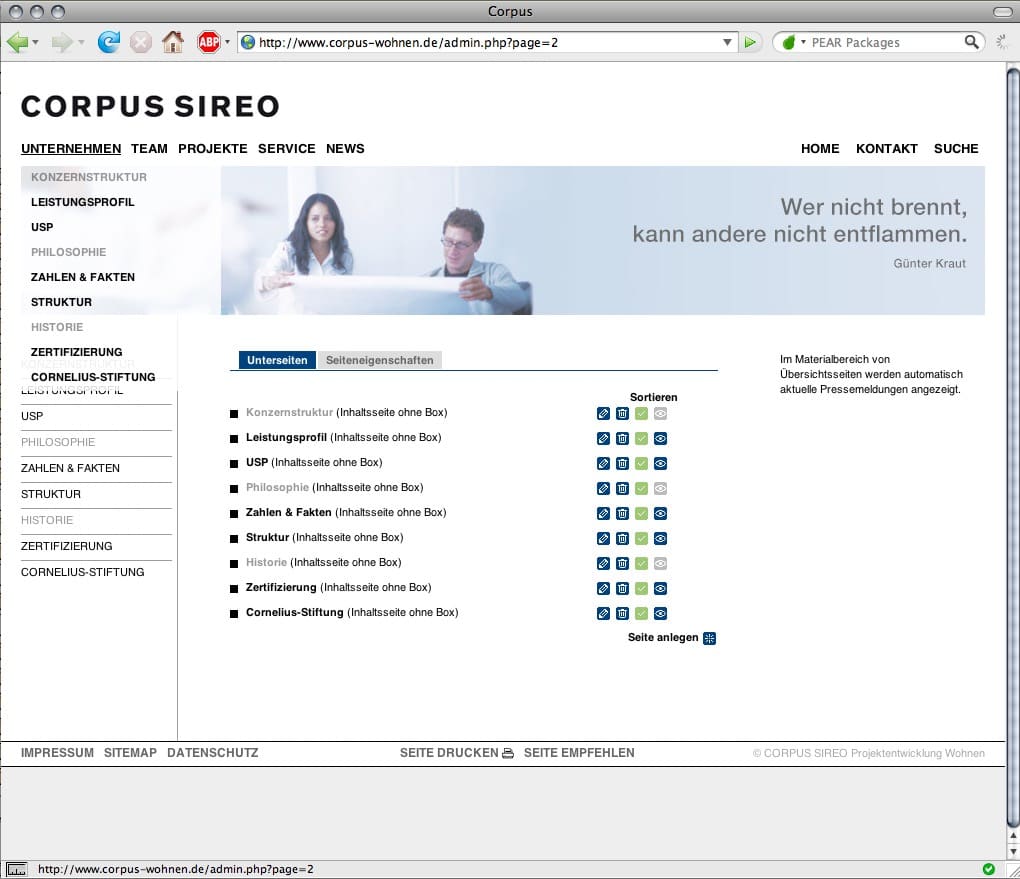1020x879 pixels.
Task: Hide the Leistungsprofil page with its eye icon
Action: (660, 439)
